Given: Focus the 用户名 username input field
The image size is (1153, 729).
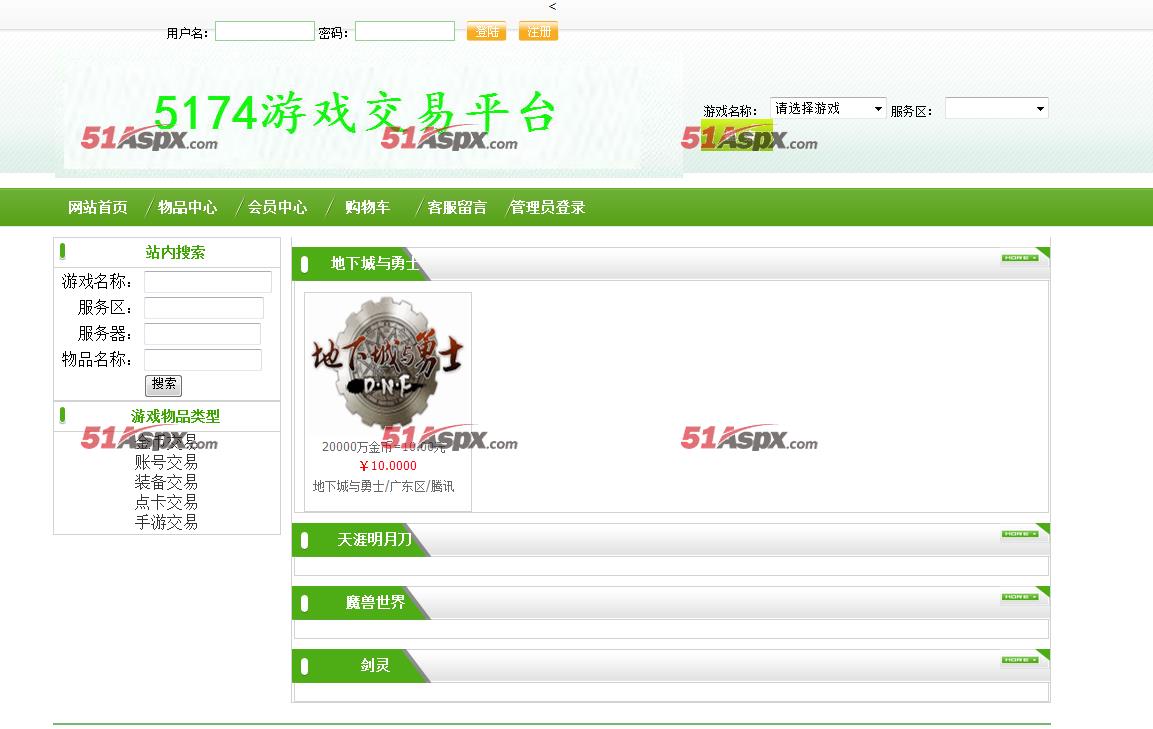Looking at the screenshot, I should tap(265, 32).
